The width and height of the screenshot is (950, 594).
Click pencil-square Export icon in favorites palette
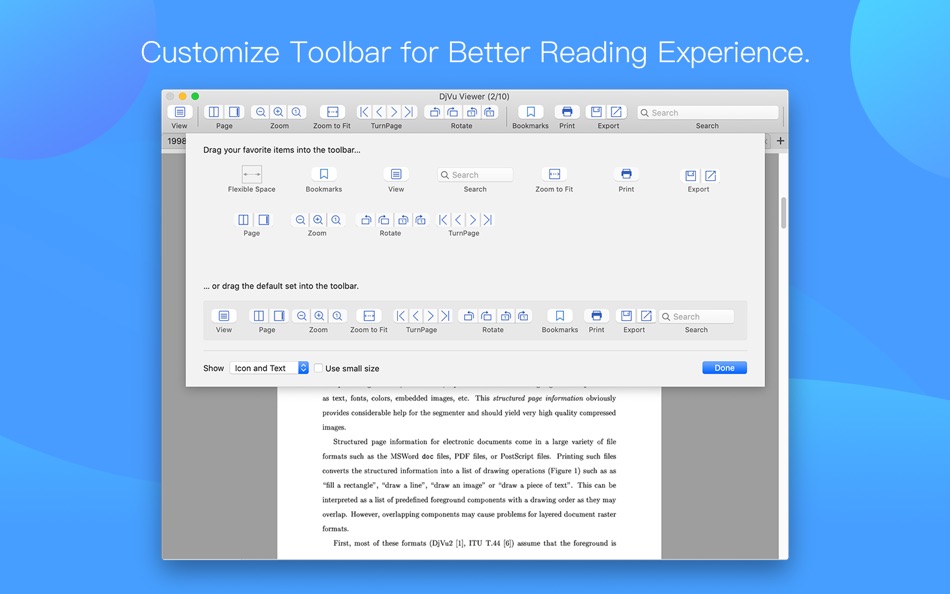point(711,176)
